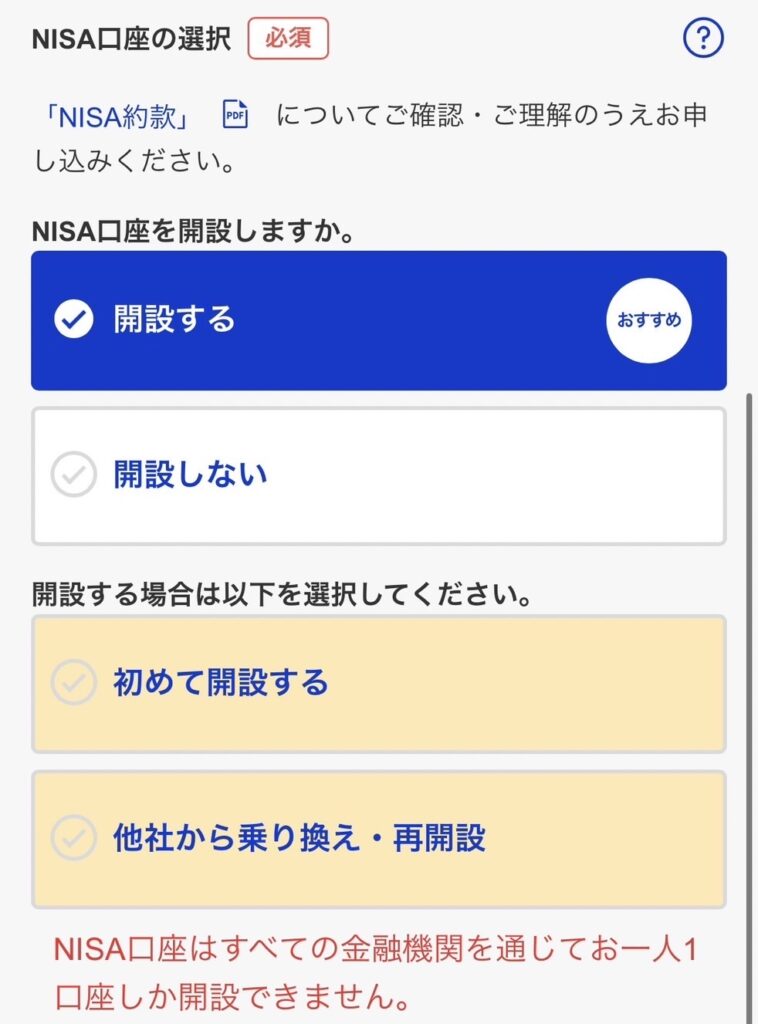
Task: Click empty blue area of 開設する card
Action: tap(420, 320)
